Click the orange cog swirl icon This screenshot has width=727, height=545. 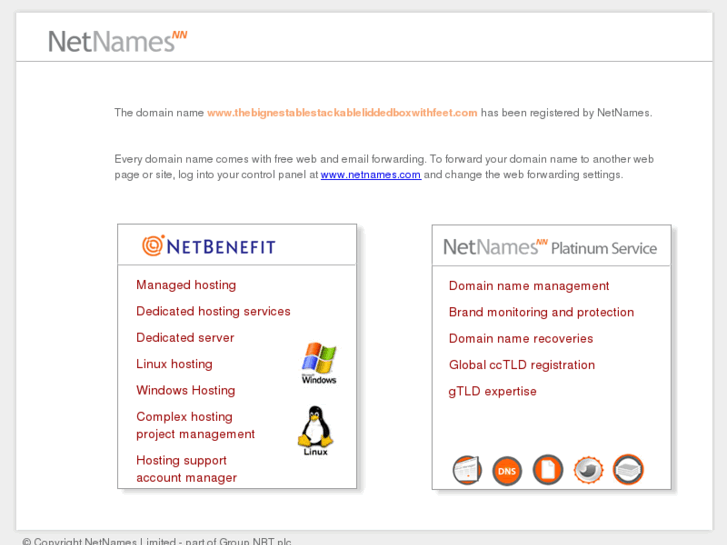click(x=588, y=470)
